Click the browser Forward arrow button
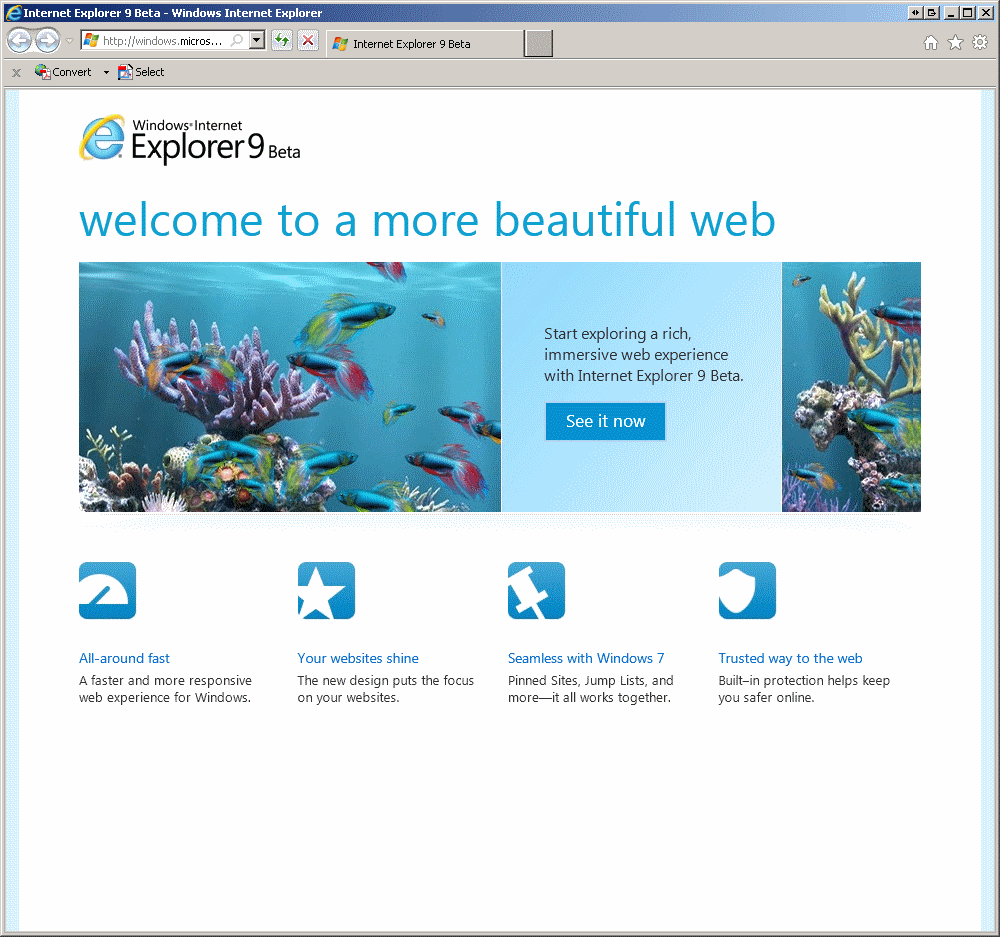 point(47,41)
